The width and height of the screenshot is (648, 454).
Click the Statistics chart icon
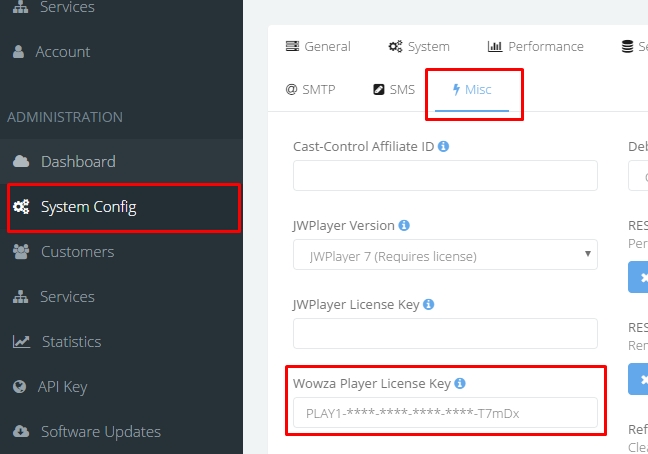(x=21, y=342)
